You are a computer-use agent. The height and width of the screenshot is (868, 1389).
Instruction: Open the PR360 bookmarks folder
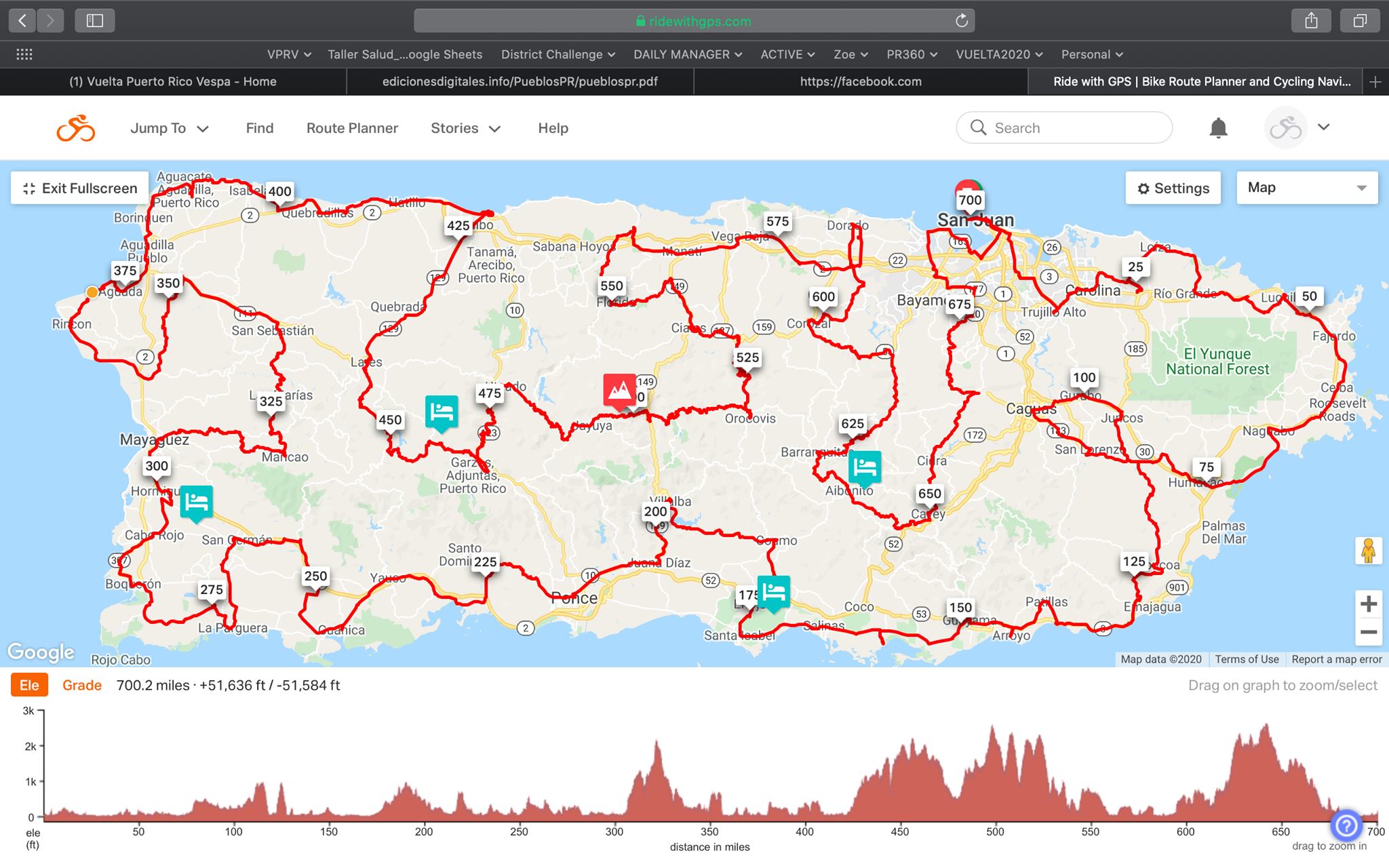[912, 54]
